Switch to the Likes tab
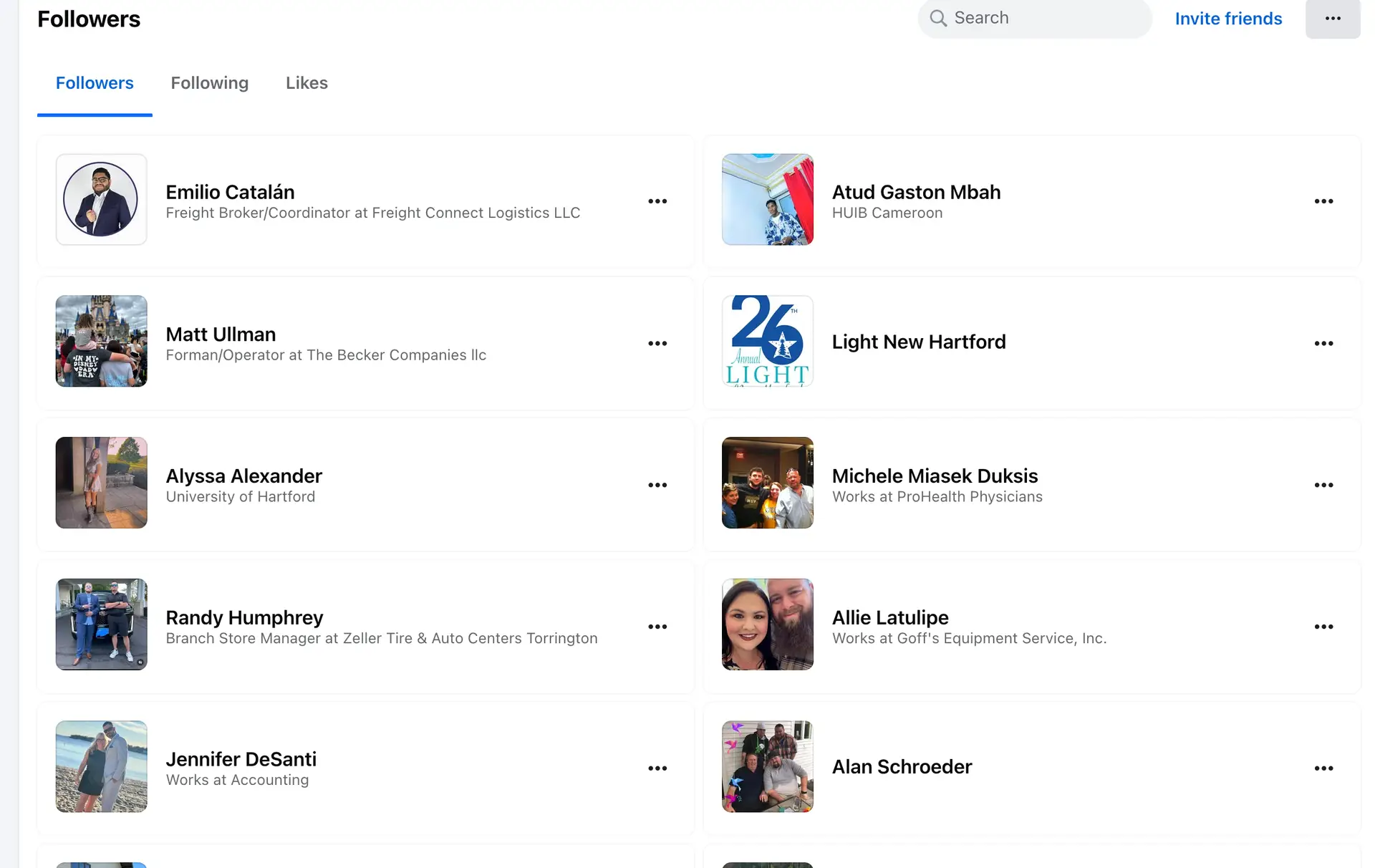This screenshot has width=1375, height=868. (307, 83)
